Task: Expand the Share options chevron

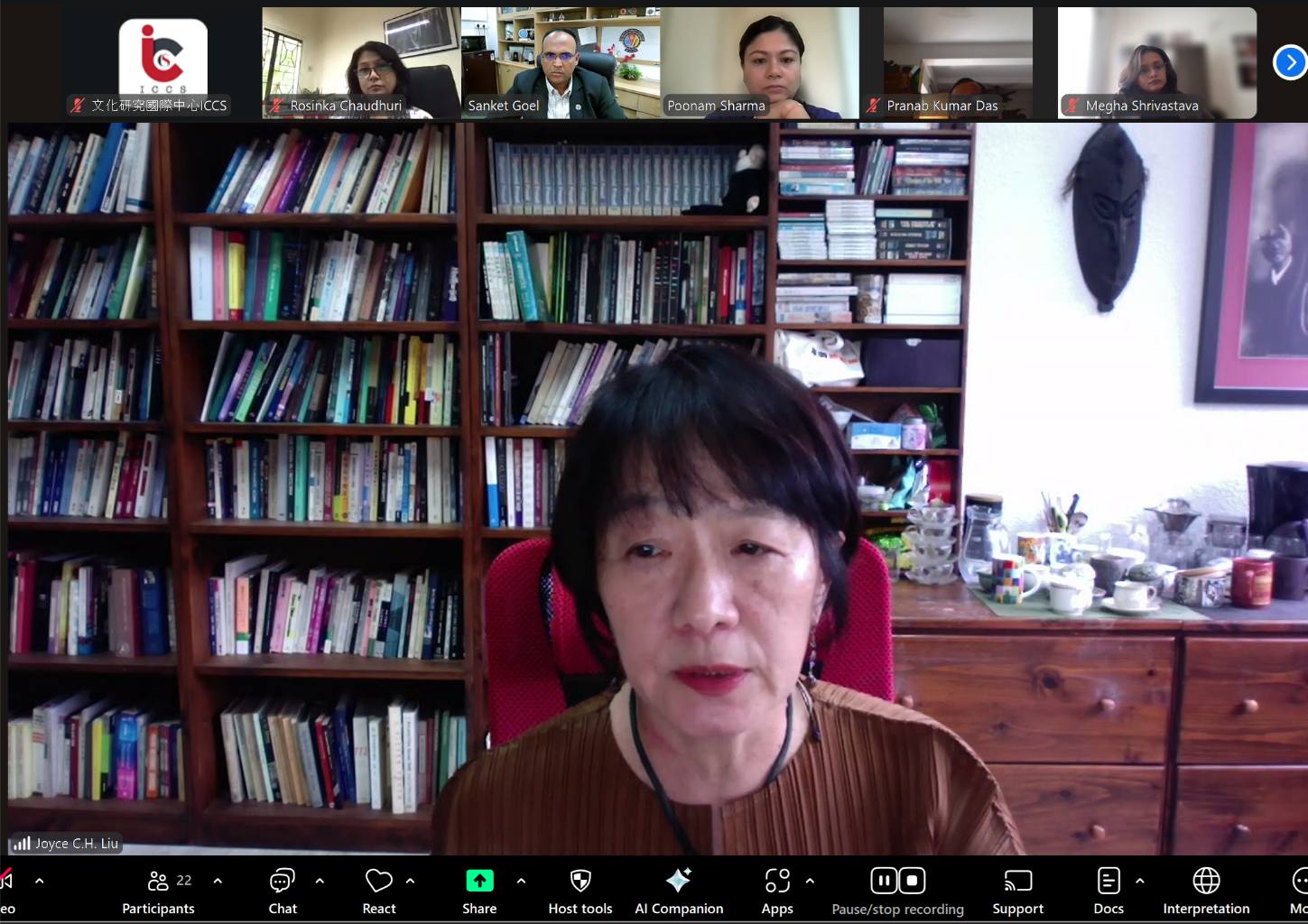Action: (521, 881)
